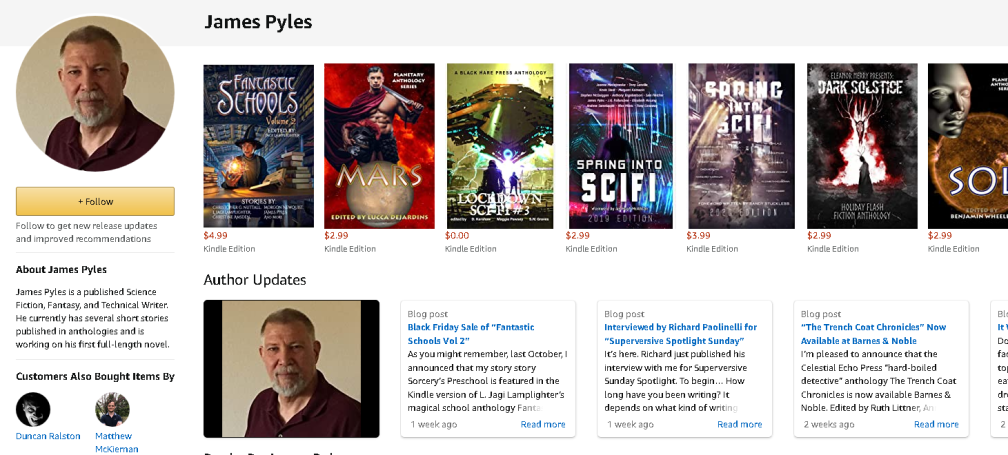Read more of the Superversive interview post
1008x455 pixels.
click(x=739, y=424)
